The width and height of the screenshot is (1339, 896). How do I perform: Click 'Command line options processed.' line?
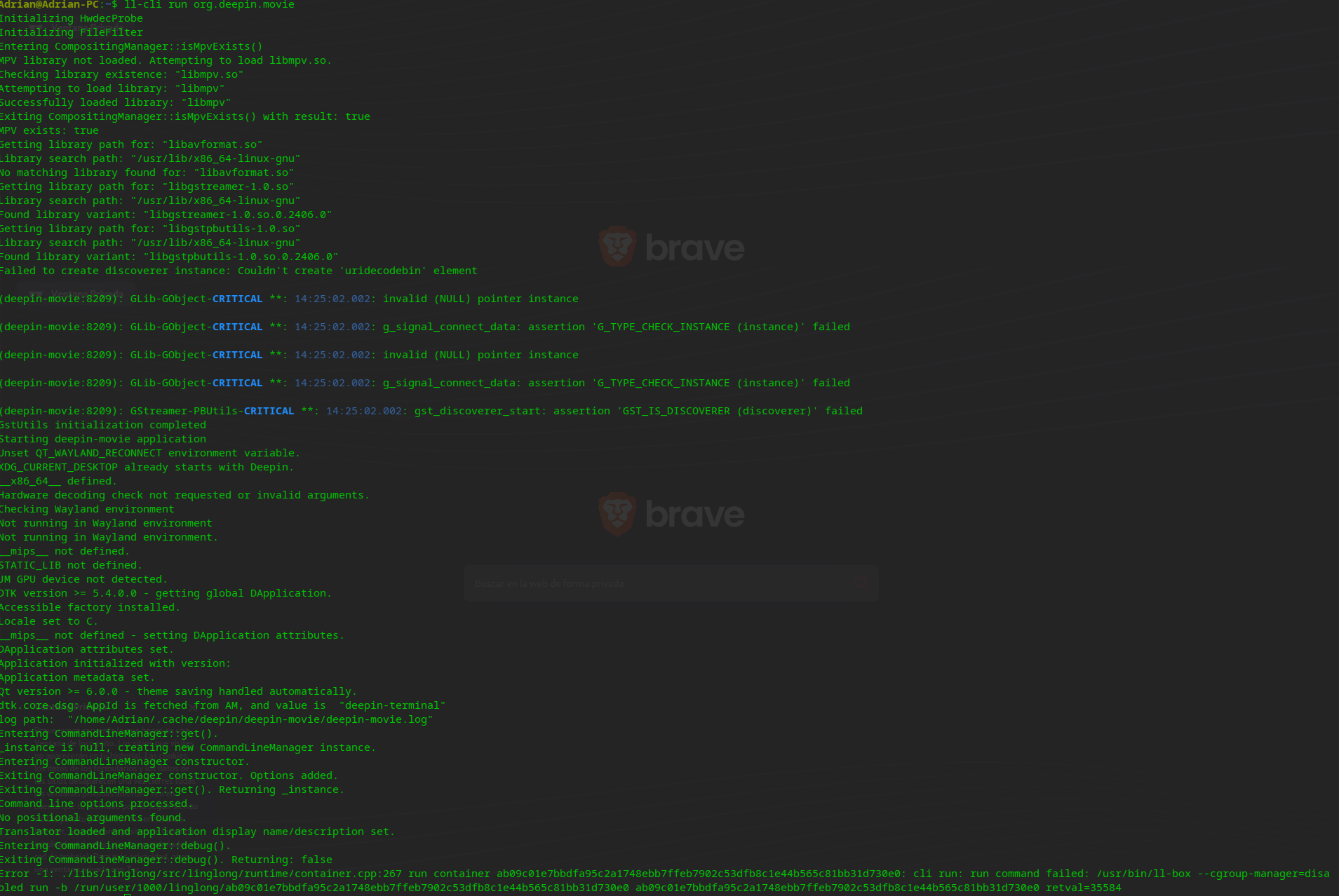pos(96,803)
